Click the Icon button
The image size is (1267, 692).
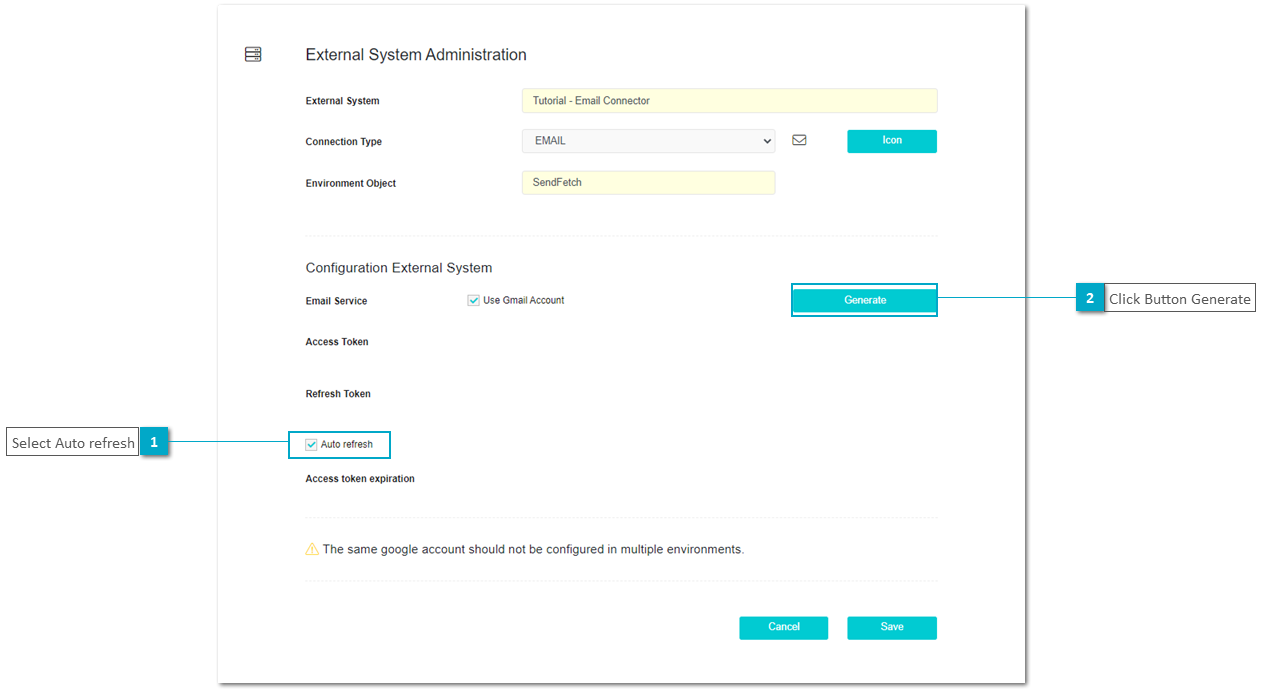[892, 141]
